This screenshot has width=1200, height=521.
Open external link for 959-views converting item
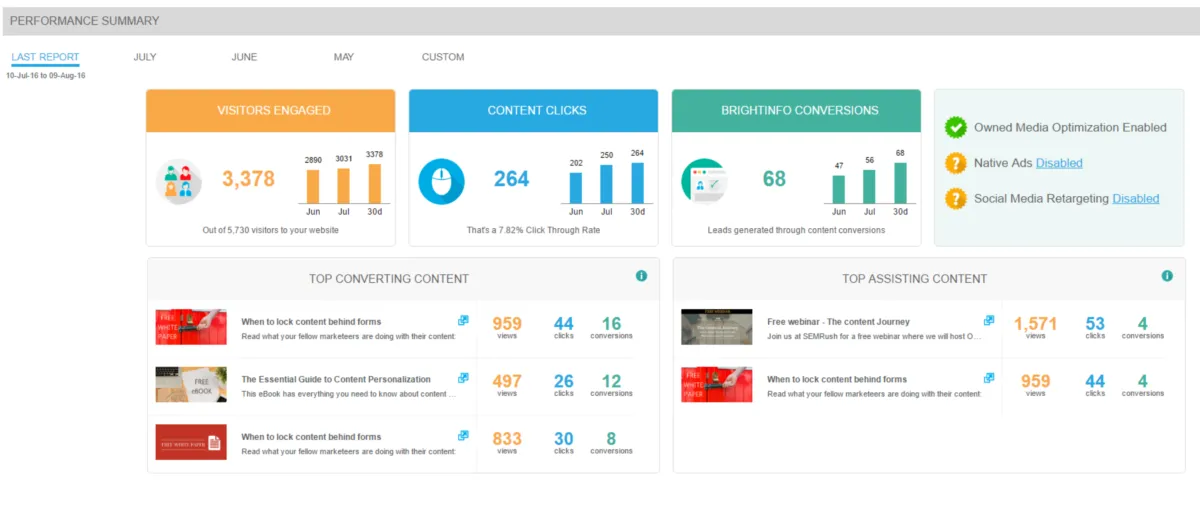click(x=463, y=321)
